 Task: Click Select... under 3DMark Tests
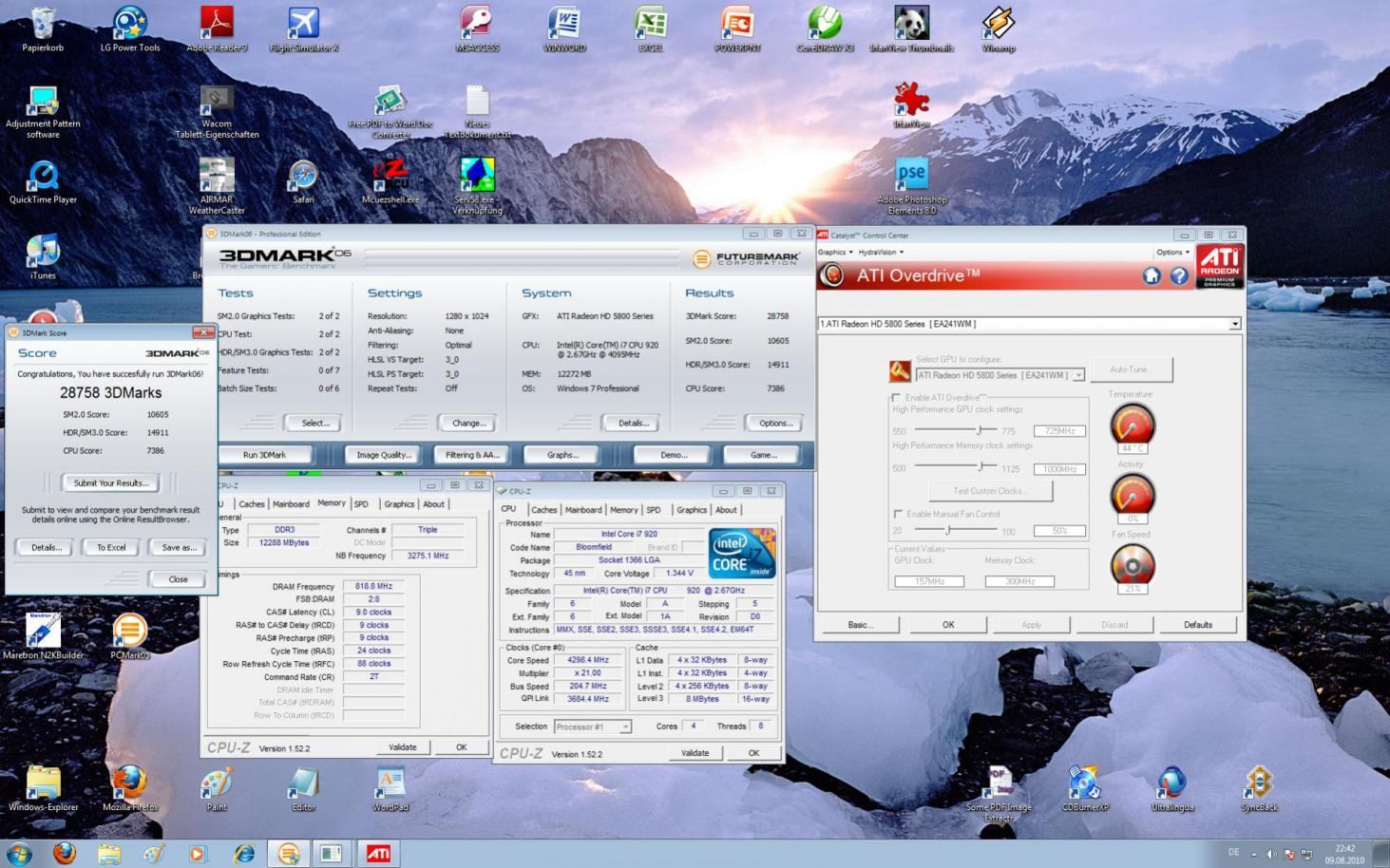315,424
